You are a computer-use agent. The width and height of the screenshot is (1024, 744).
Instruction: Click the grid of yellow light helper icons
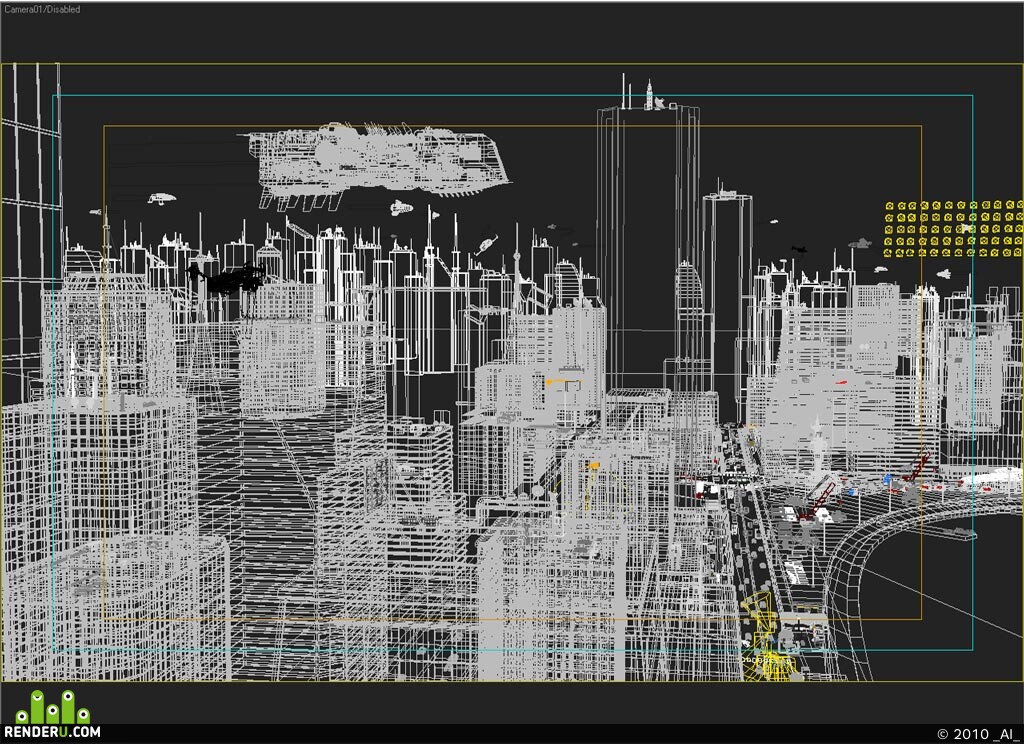953,229
